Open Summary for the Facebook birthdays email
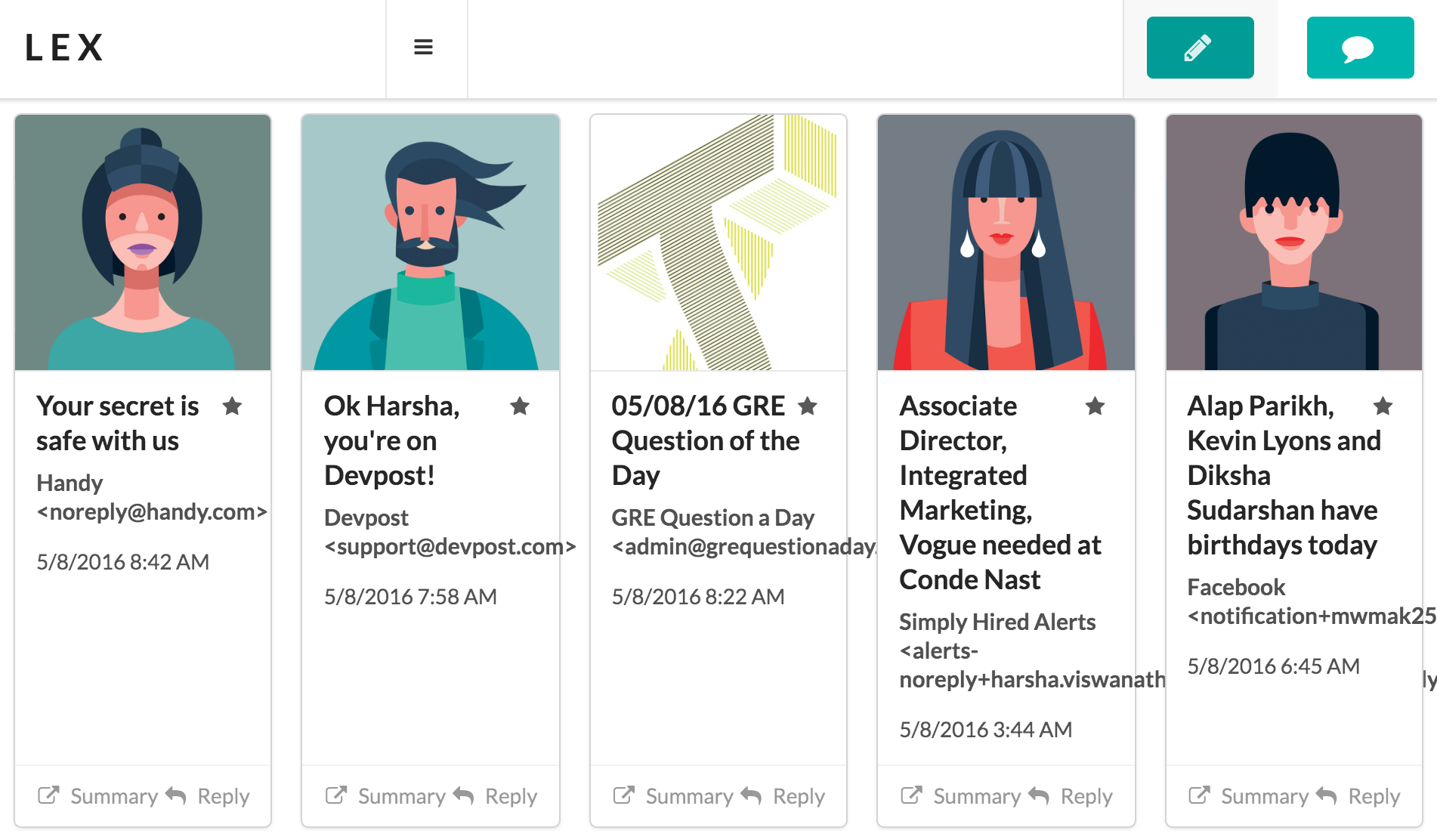Viewport: 1437px width, 840px height. pos(1249,796)
